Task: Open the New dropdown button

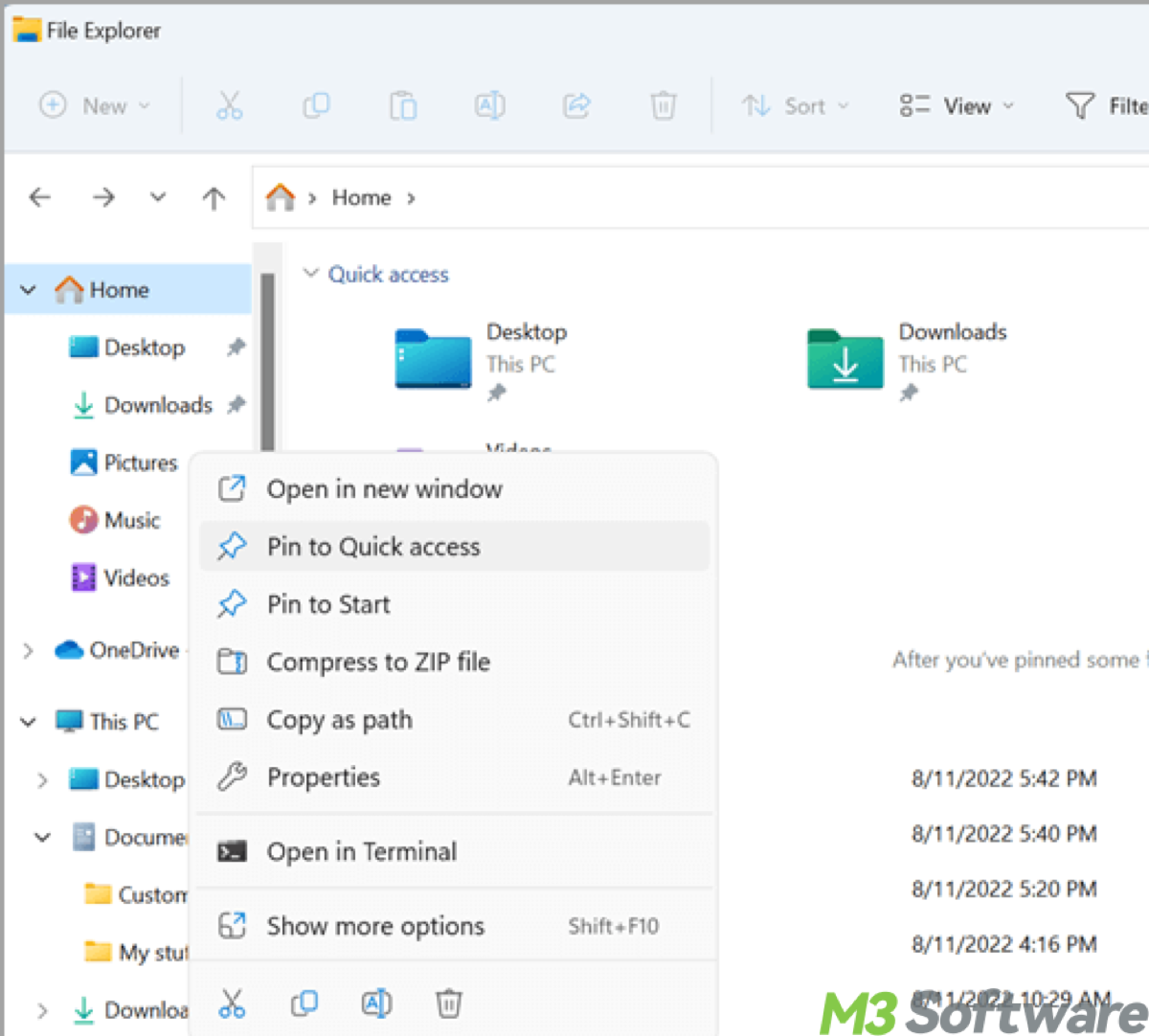Action: (94, 105)
